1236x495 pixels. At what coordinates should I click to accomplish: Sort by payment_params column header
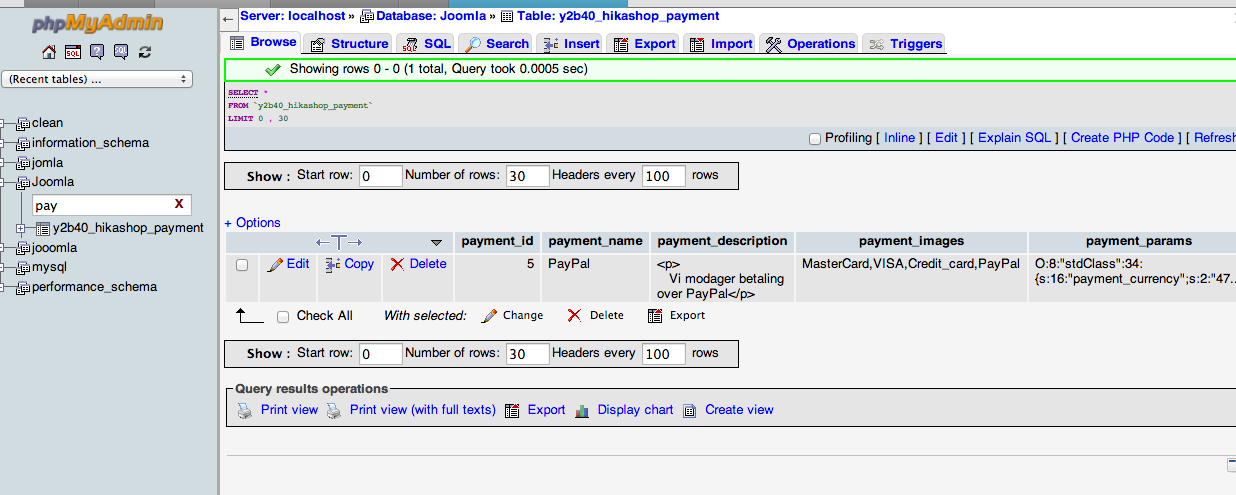[x=1138, y=241]
